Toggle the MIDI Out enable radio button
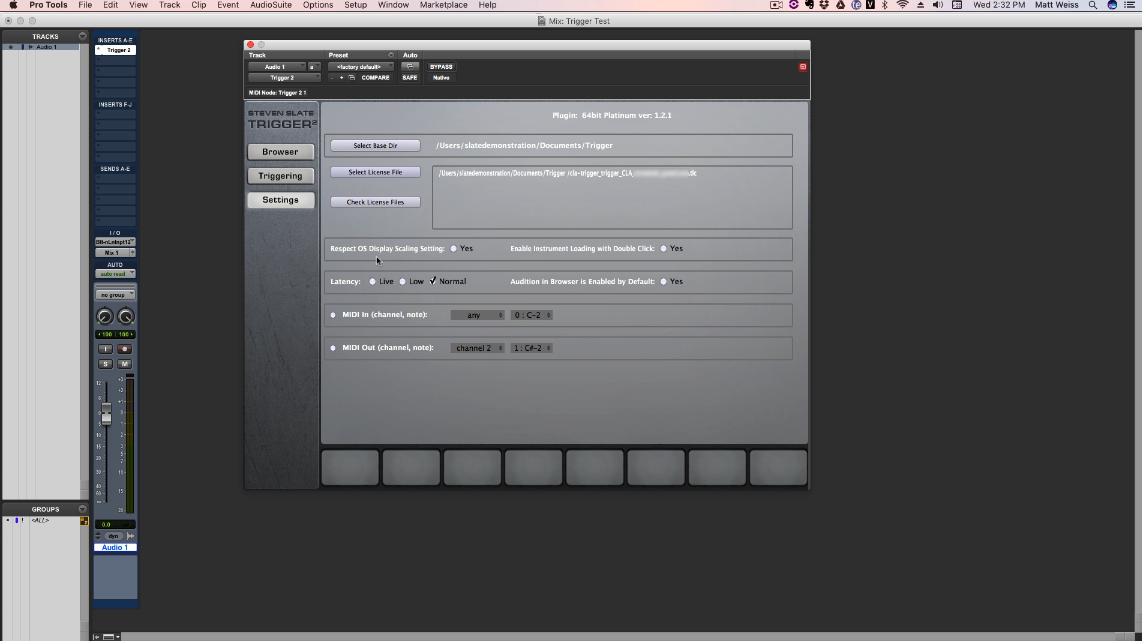This screenshot has width=1142, height=641. (x=333, y=348)
